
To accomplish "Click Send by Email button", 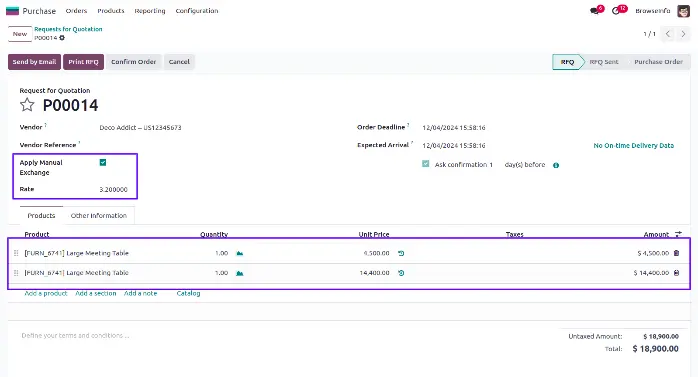I will 34,62.
